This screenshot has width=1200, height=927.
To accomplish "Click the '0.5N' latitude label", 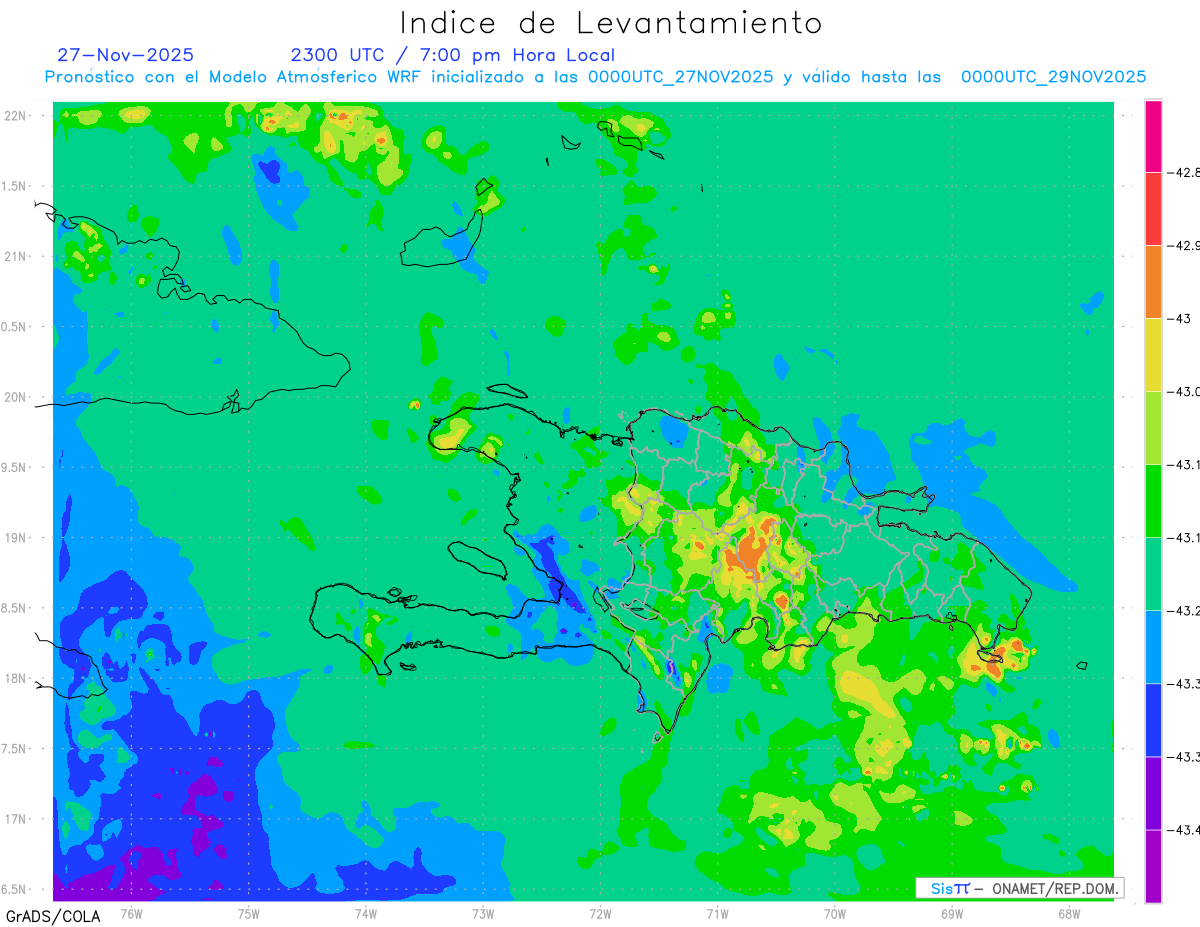I will point(14,327).
